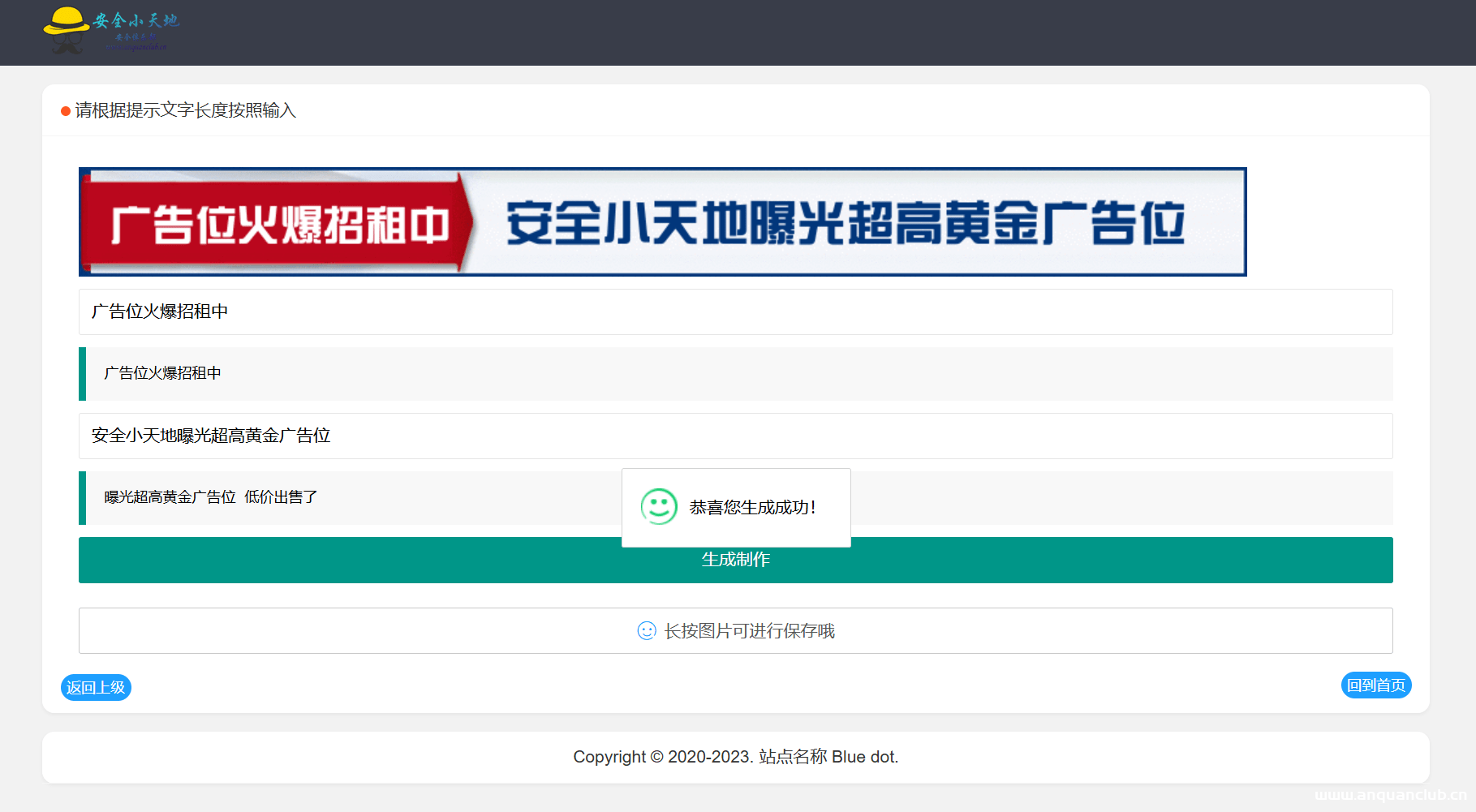This screenshot has width=1476, height=812.
Task: Click the yellow hat site logo
Action: 65,27
